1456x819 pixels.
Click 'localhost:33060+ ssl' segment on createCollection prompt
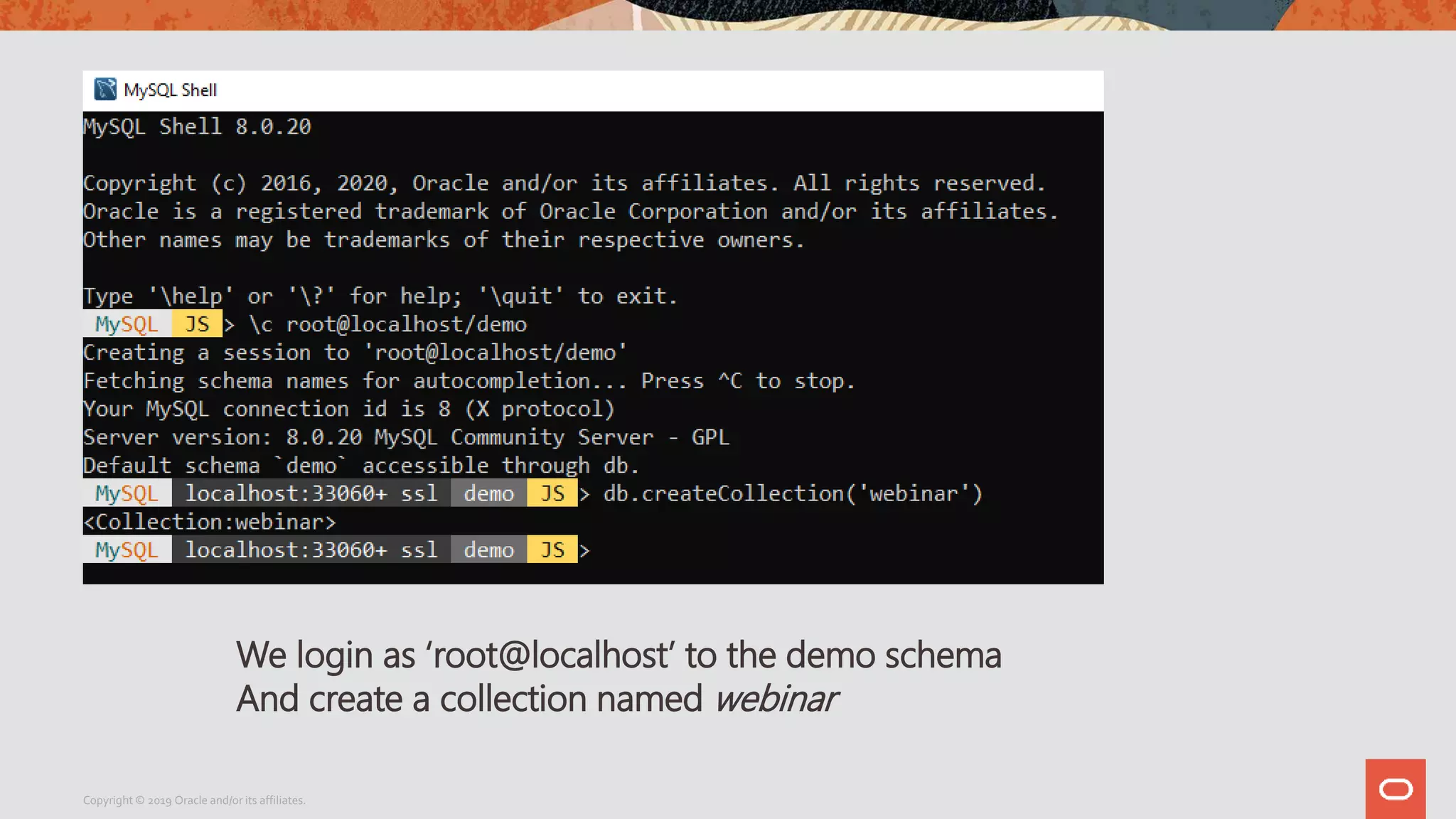click(311, 493)
